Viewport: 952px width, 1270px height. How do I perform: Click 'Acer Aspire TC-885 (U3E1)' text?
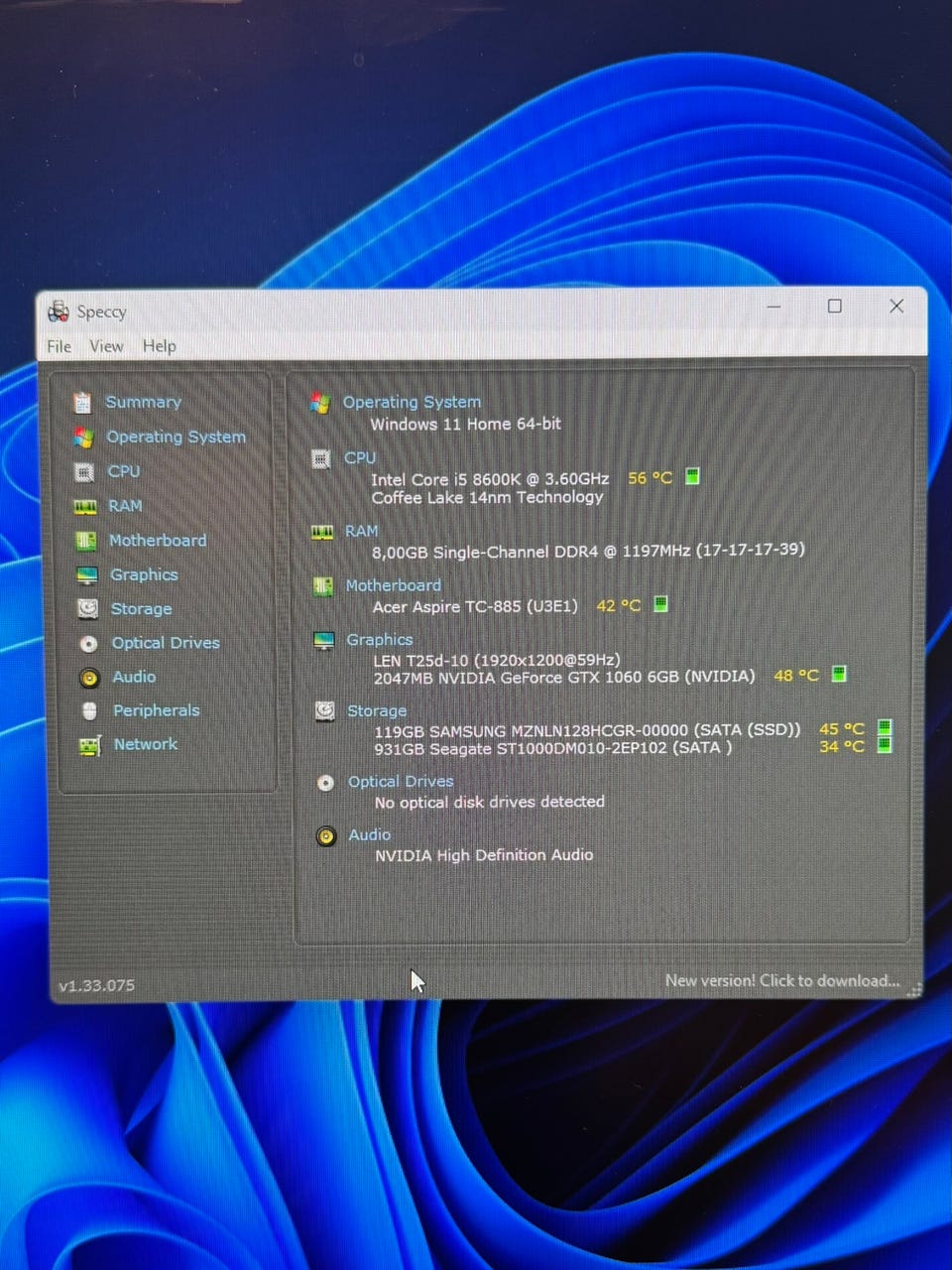point(475,606)
